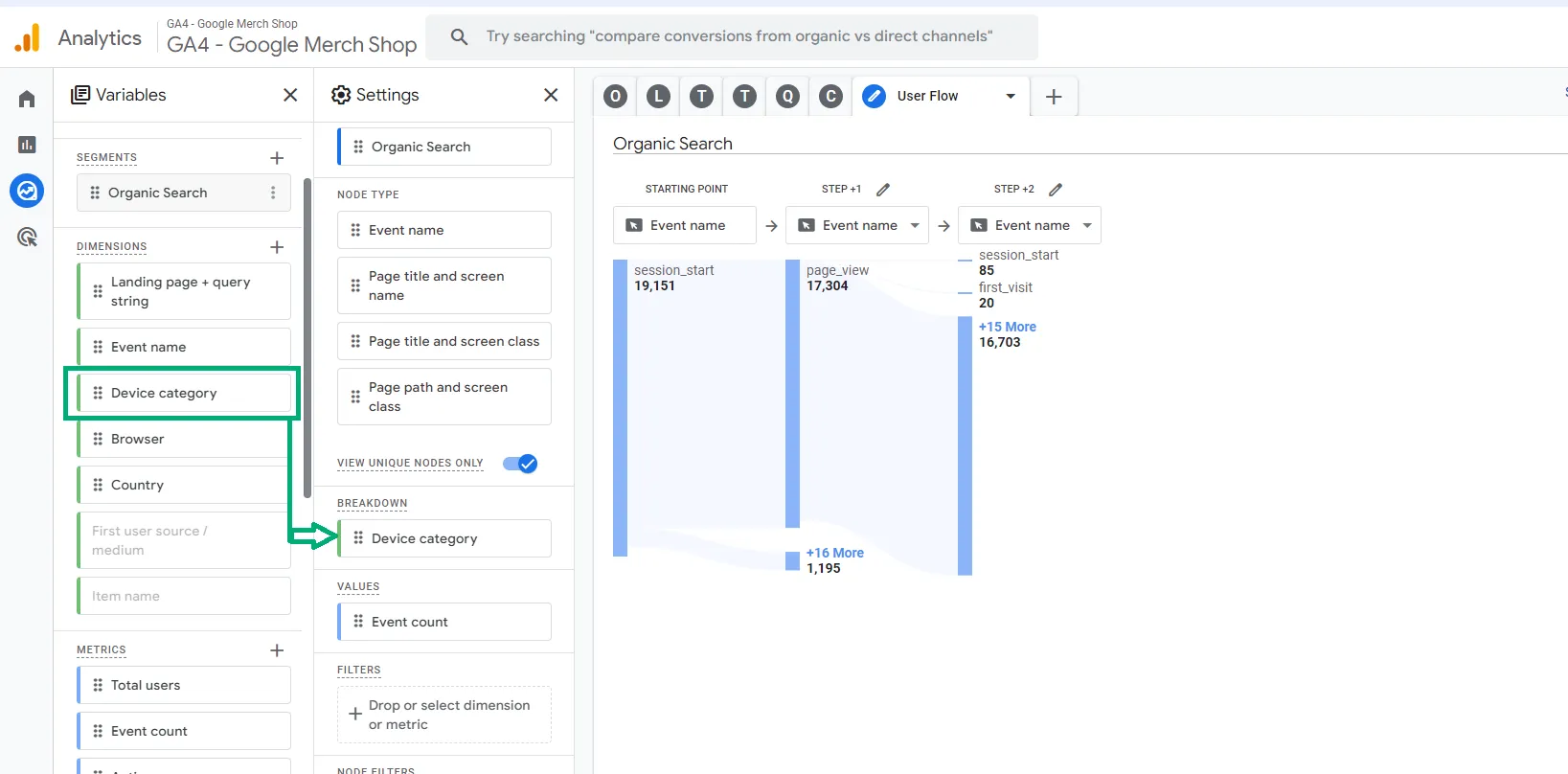Select the Country dimension

click(184, 485)
